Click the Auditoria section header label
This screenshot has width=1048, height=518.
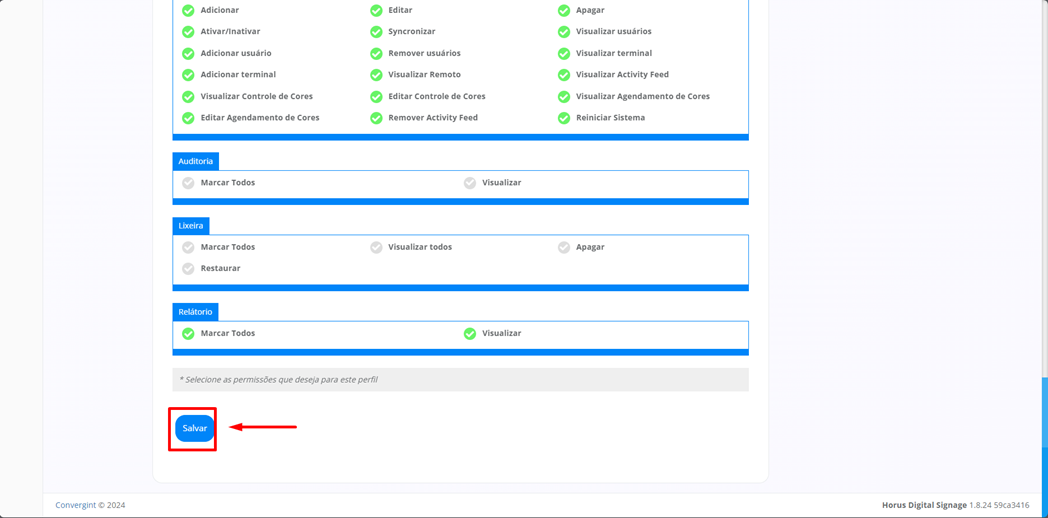pyautogui.click(x=196, y=161)
